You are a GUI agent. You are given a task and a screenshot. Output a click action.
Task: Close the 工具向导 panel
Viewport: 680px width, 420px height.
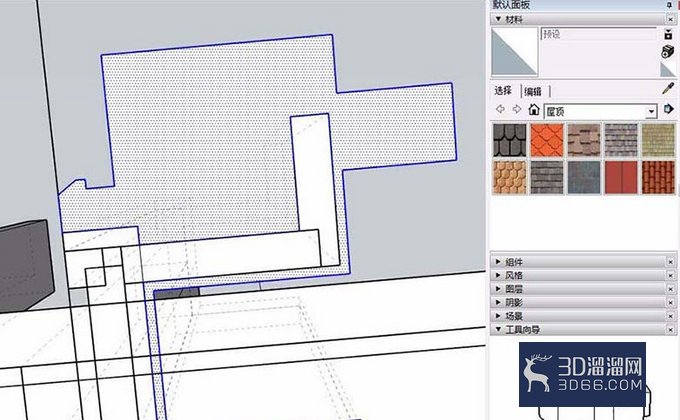coord(670,330)
